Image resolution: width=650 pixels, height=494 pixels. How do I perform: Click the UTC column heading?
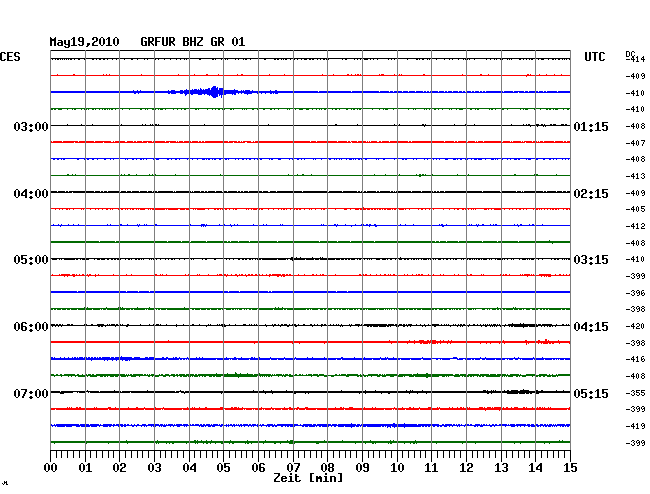pos(594,57)
